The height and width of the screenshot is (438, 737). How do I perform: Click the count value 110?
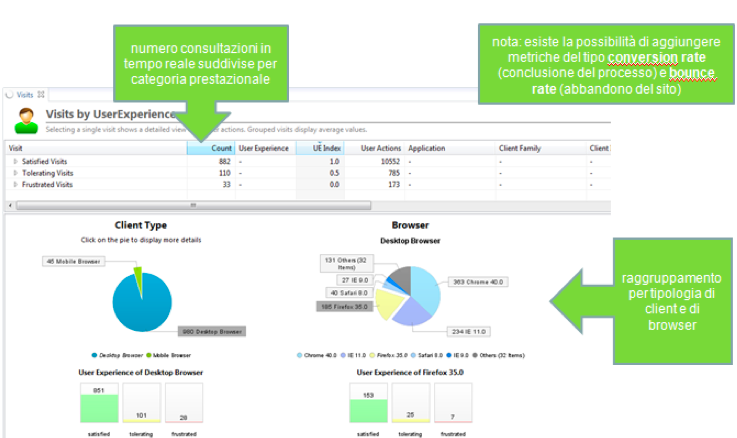click(x=225, y=173)
